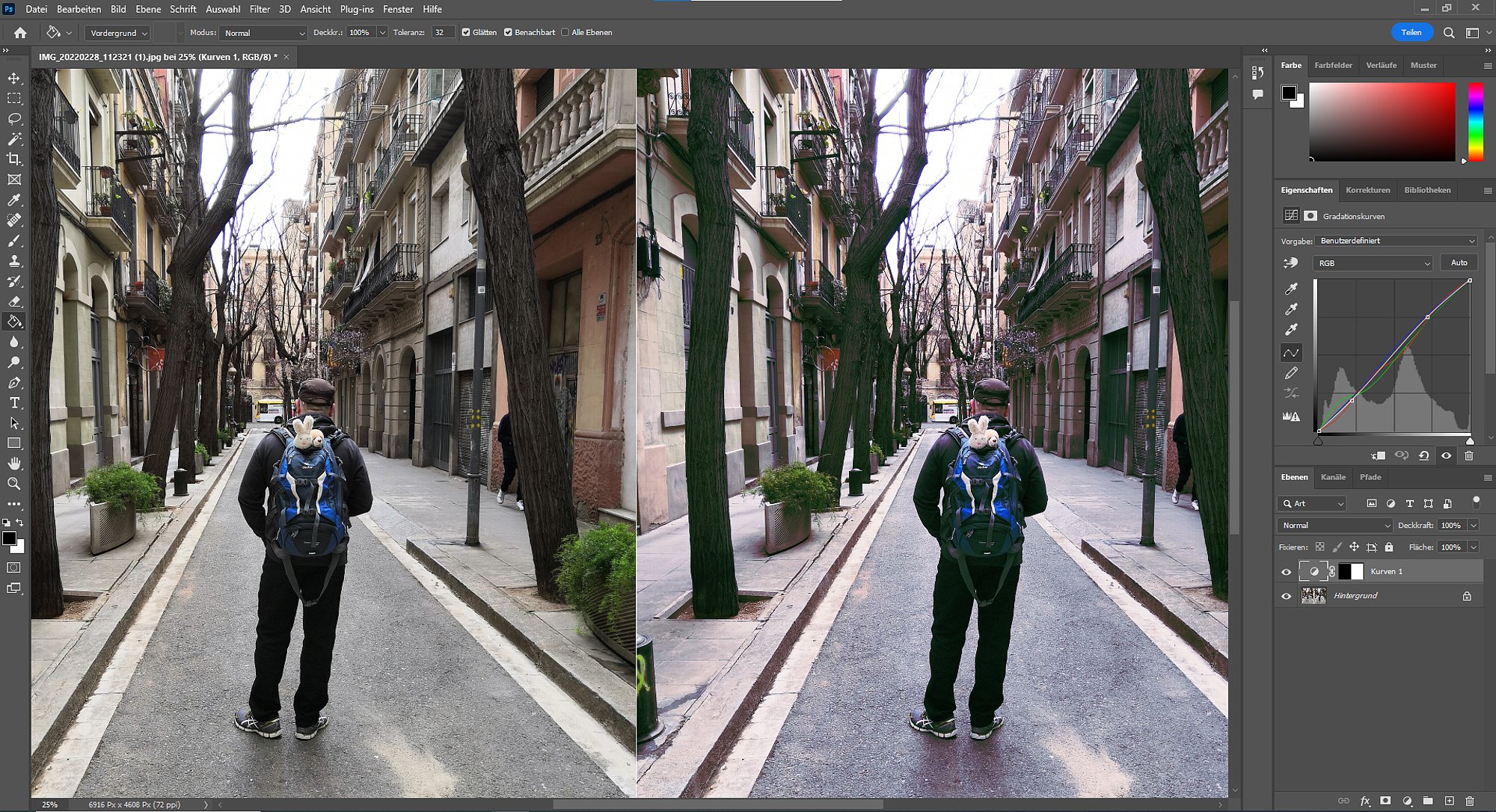
Task: Select the Eyedropper tool
Action: 14,200
